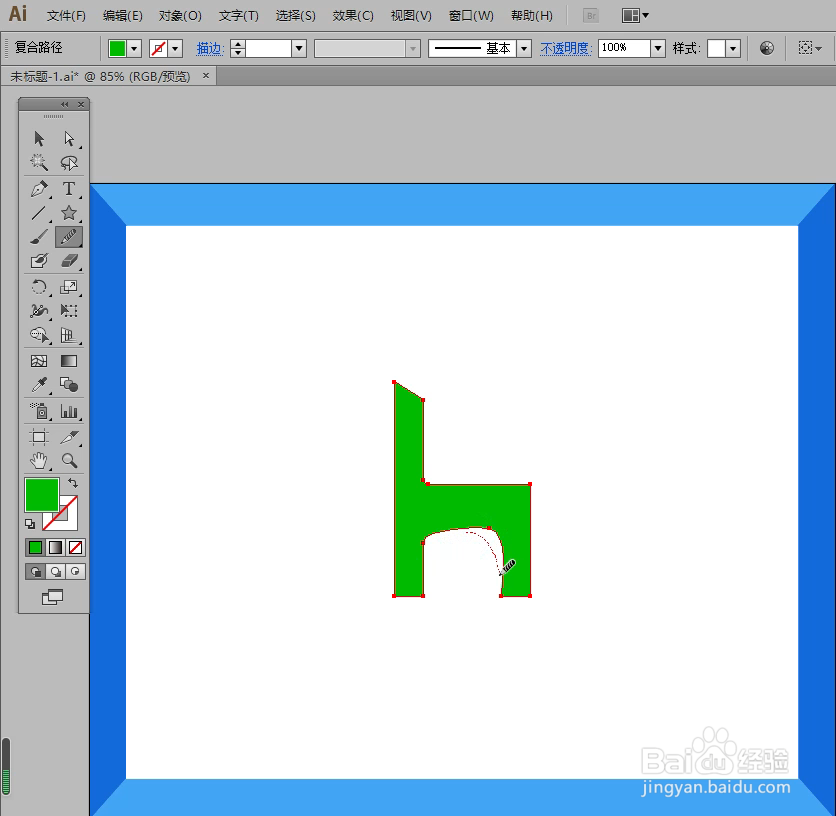Screen dimensions: 836x816
Task: Enable Draw Behind mode
Action: pyautogui.click(x=55, y=572)
